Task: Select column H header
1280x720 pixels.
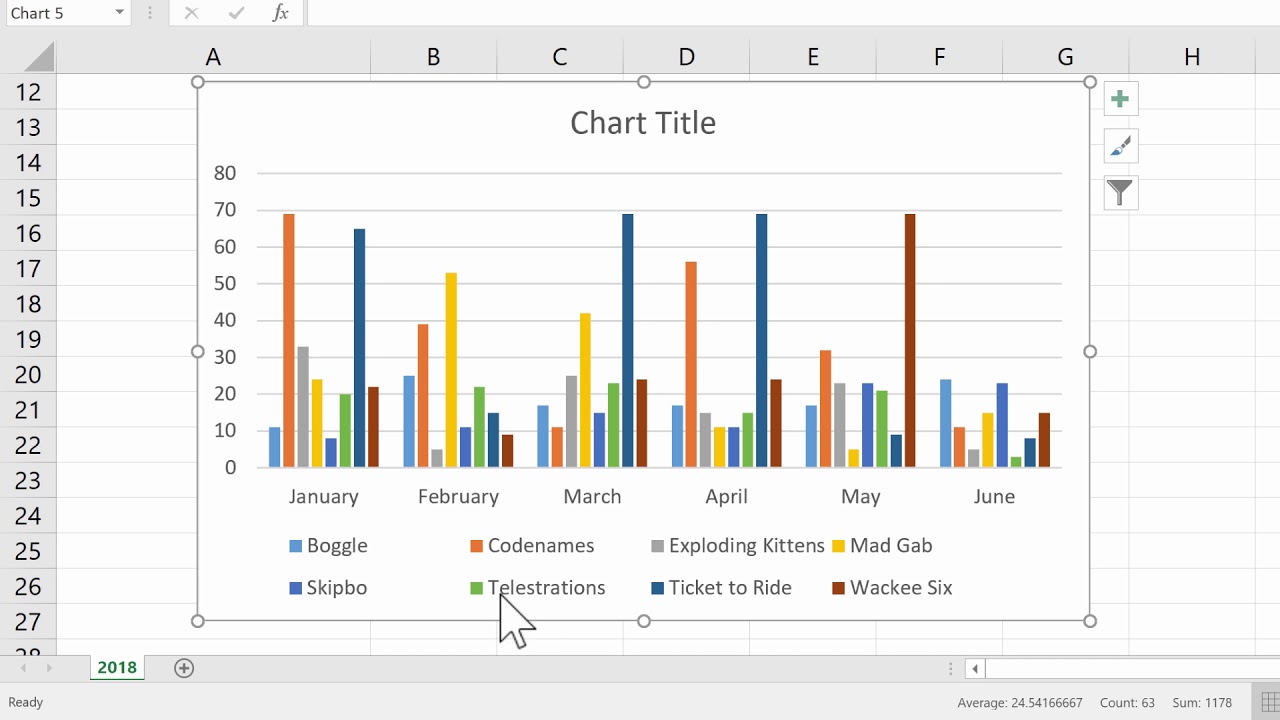Action: tap(1191, 58)
